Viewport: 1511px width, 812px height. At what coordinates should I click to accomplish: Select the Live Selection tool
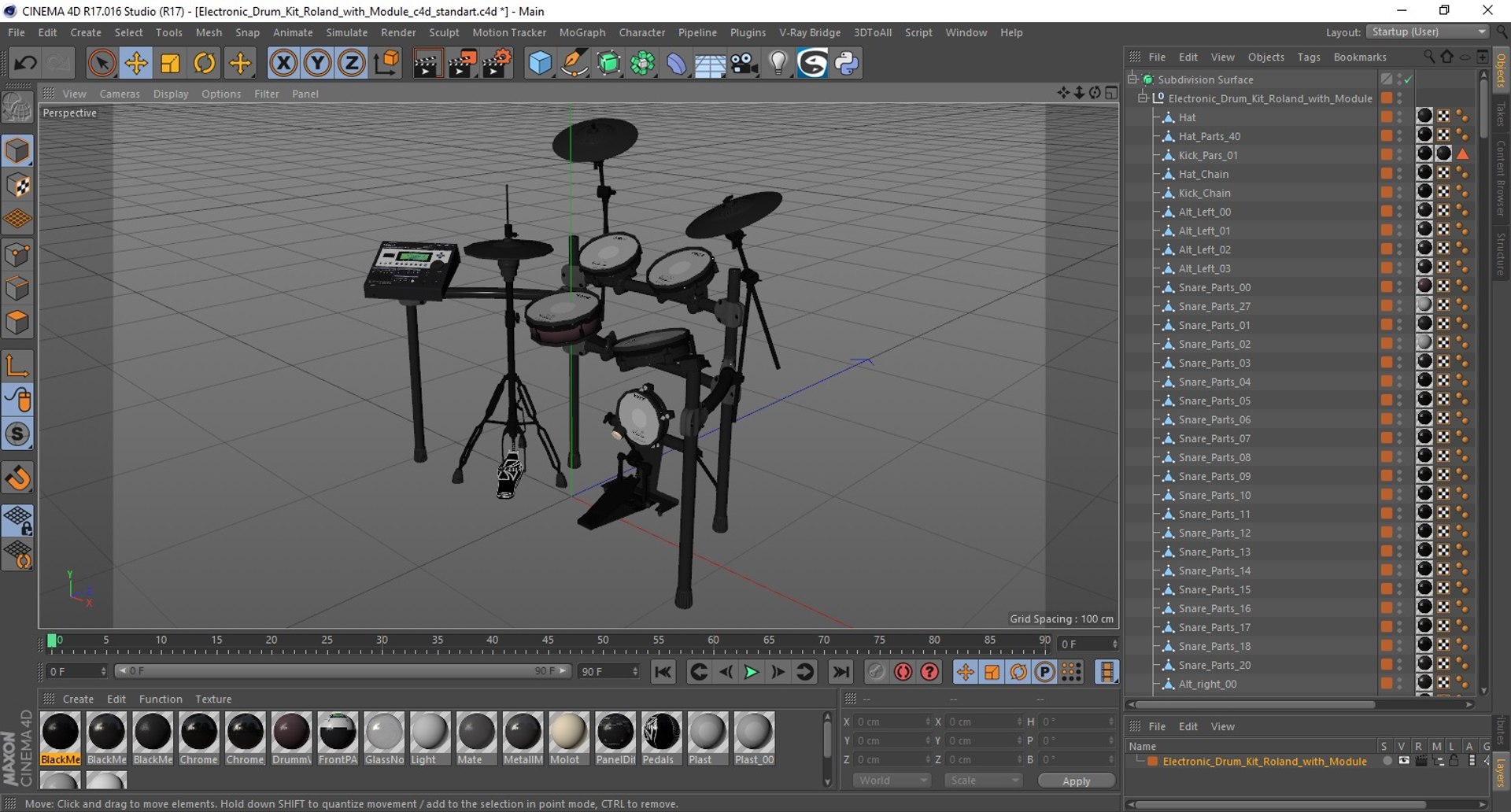click(x=102, y=63)
